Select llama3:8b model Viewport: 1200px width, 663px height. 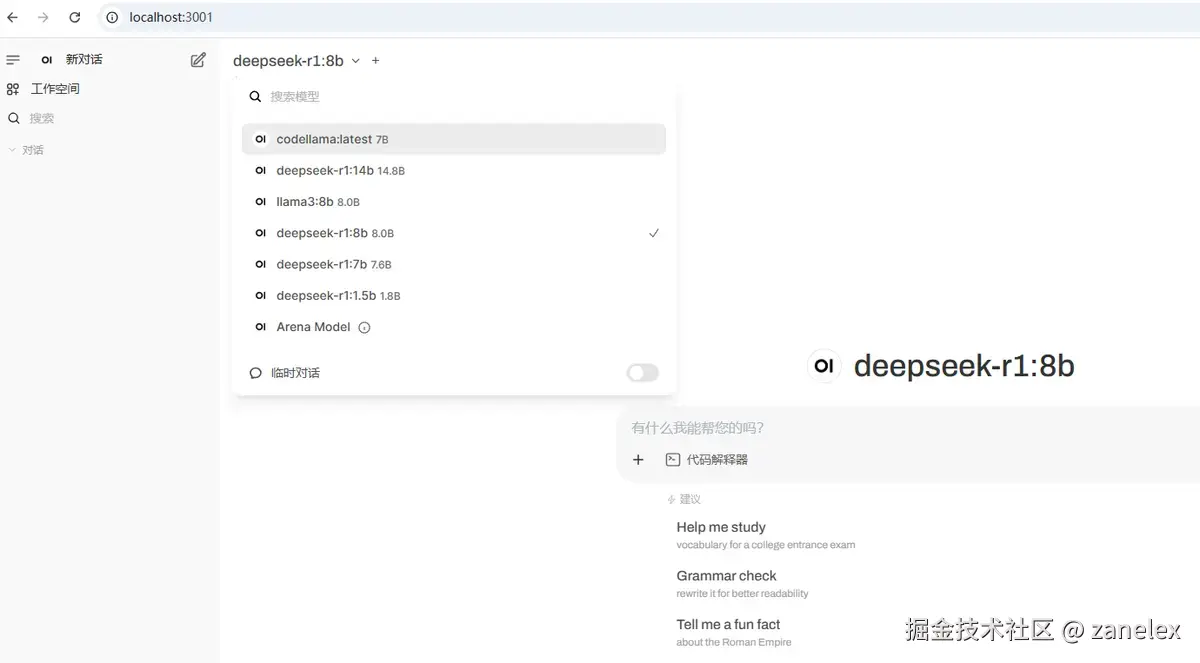point(453,202)
